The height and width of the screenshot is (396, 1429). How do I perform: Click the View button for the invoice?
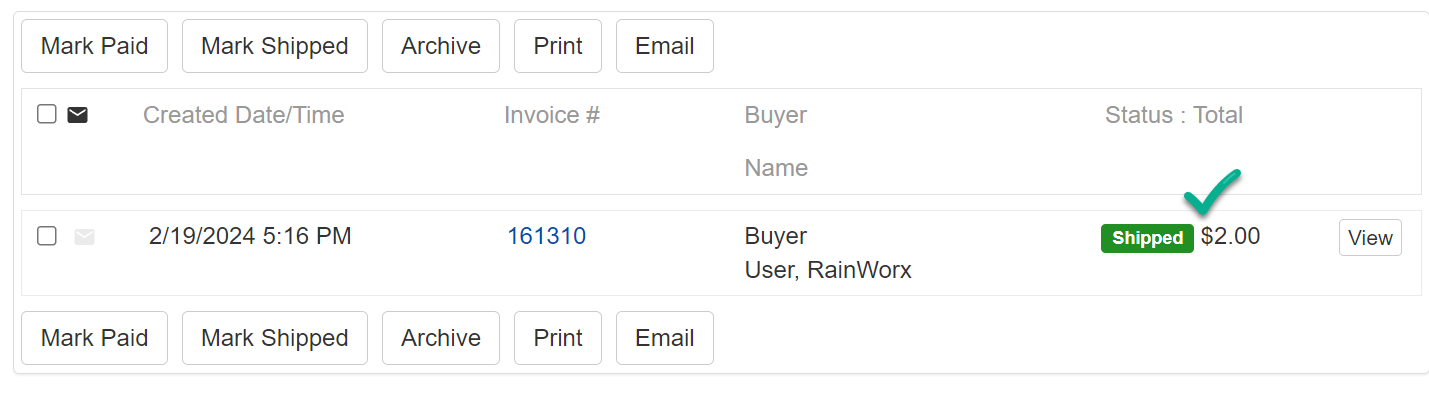pos(1370,238)
